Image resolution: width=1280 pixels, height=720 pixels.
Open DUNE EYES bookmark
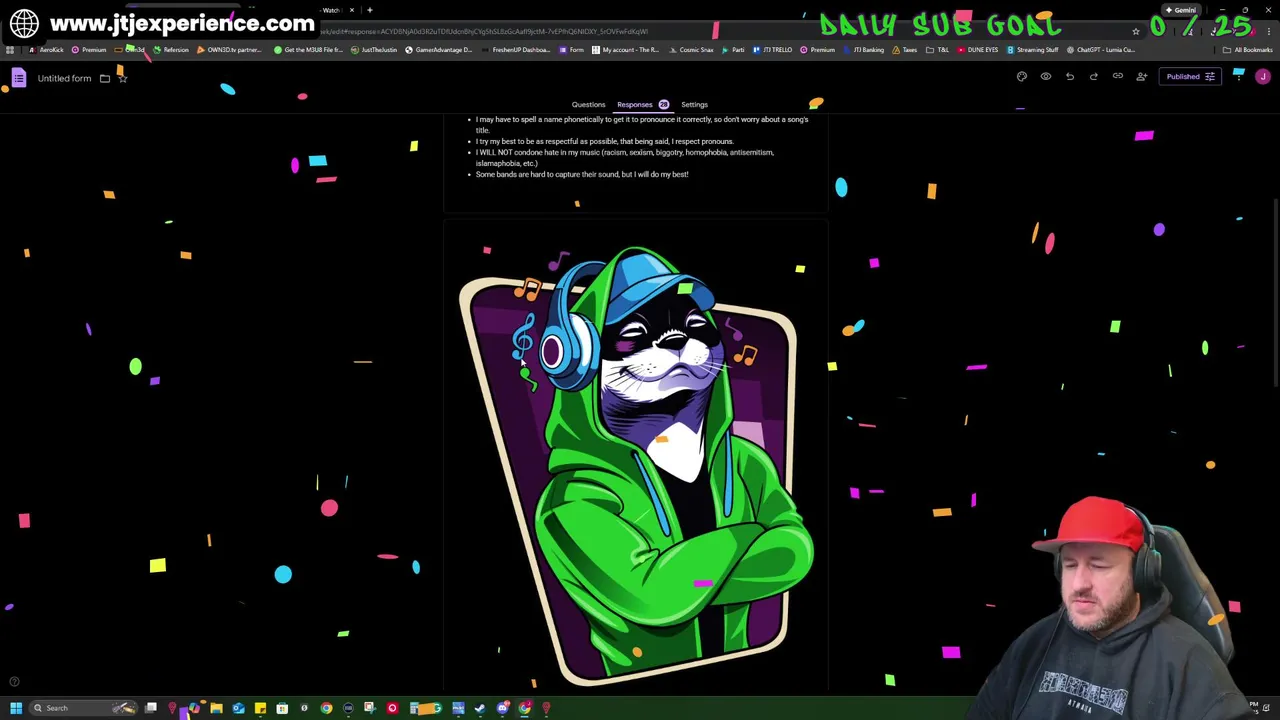tap(978, 50)
